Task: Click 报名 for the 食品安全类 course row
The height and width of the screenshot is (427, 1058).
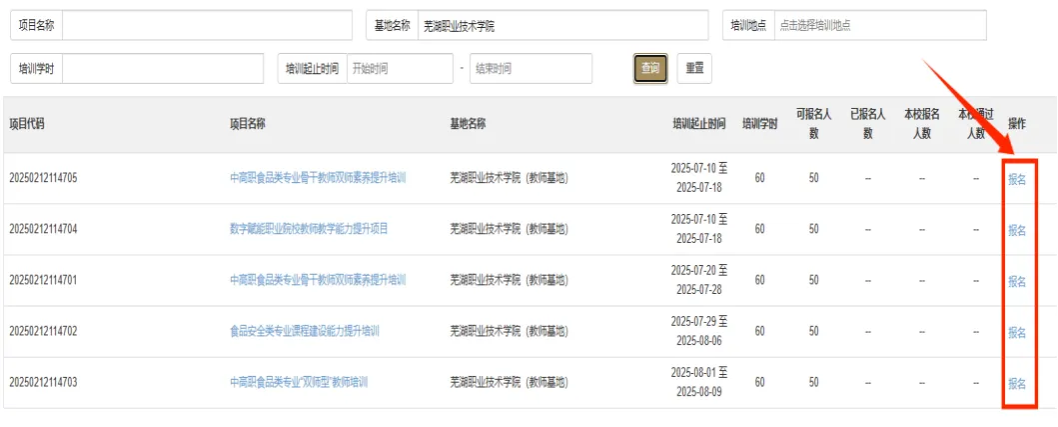Action: point(1017,332)
